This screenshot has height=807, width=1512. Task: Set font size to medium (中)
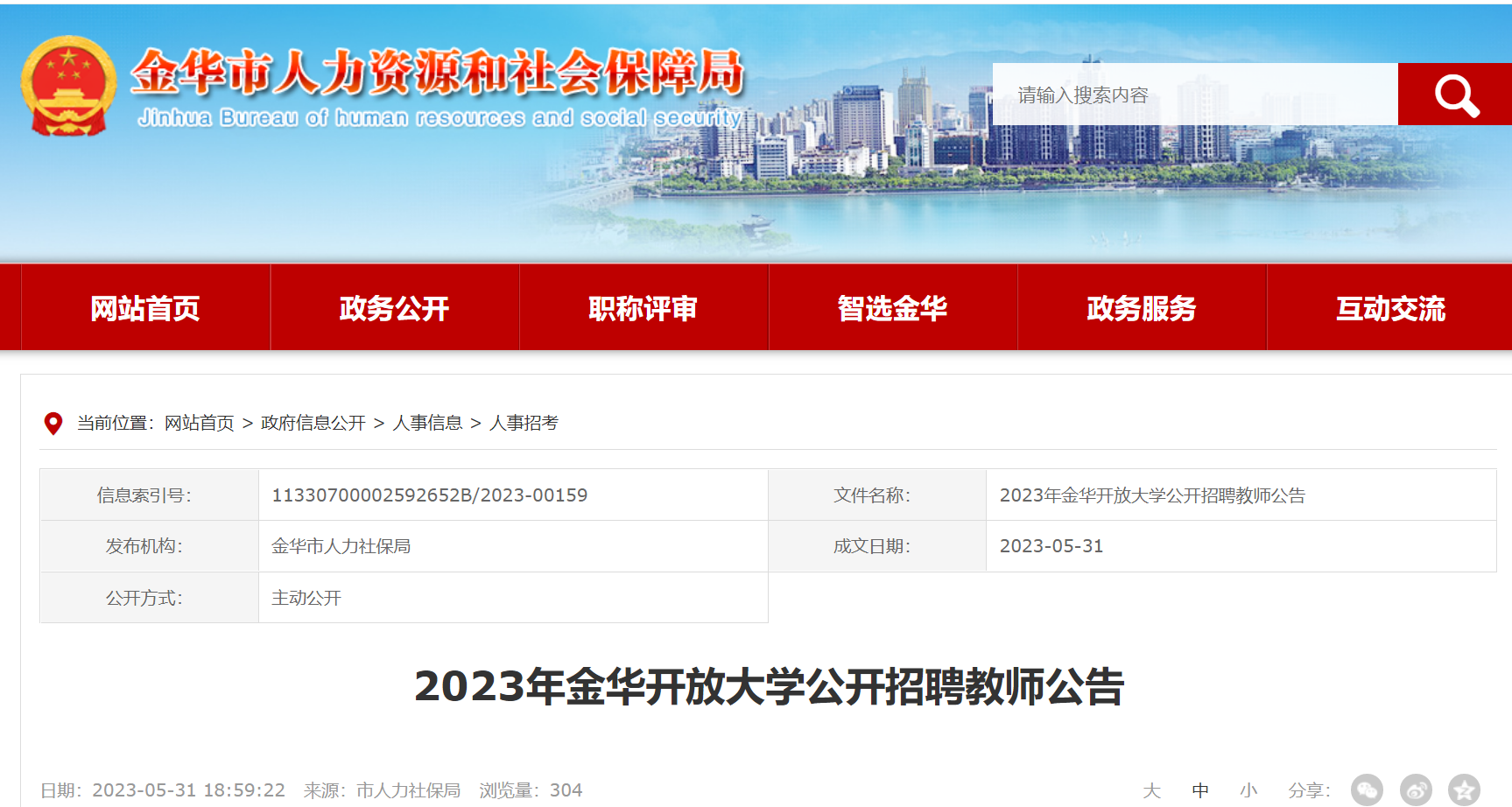(x=1200, y=790)
